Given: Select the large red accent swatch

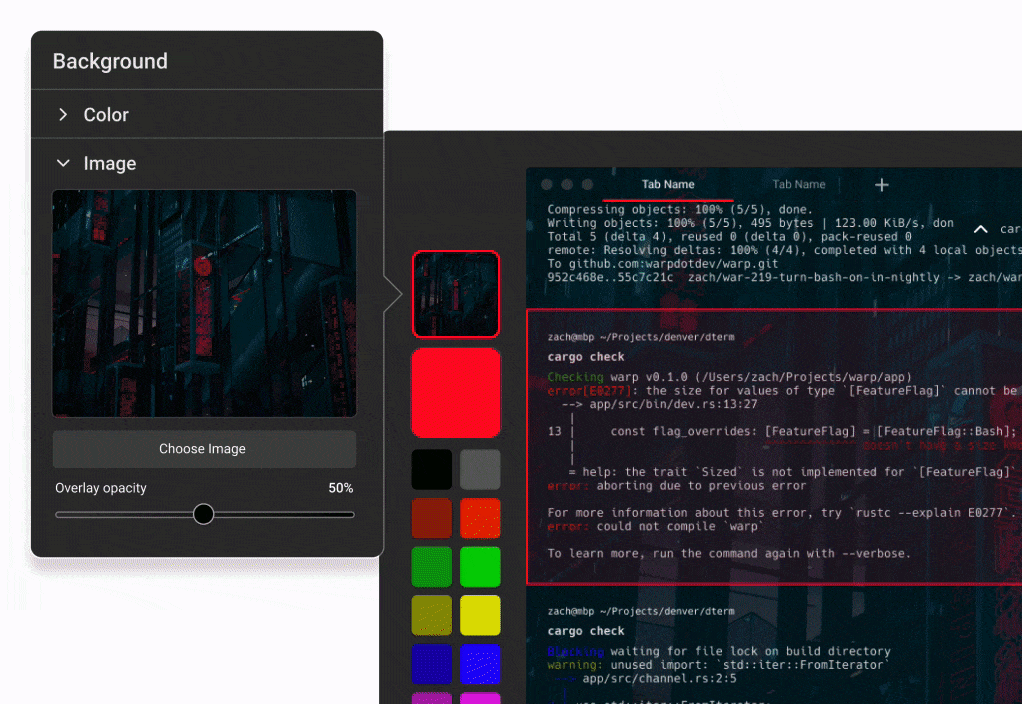Looking at the screenshot, I should click(455, 392).
